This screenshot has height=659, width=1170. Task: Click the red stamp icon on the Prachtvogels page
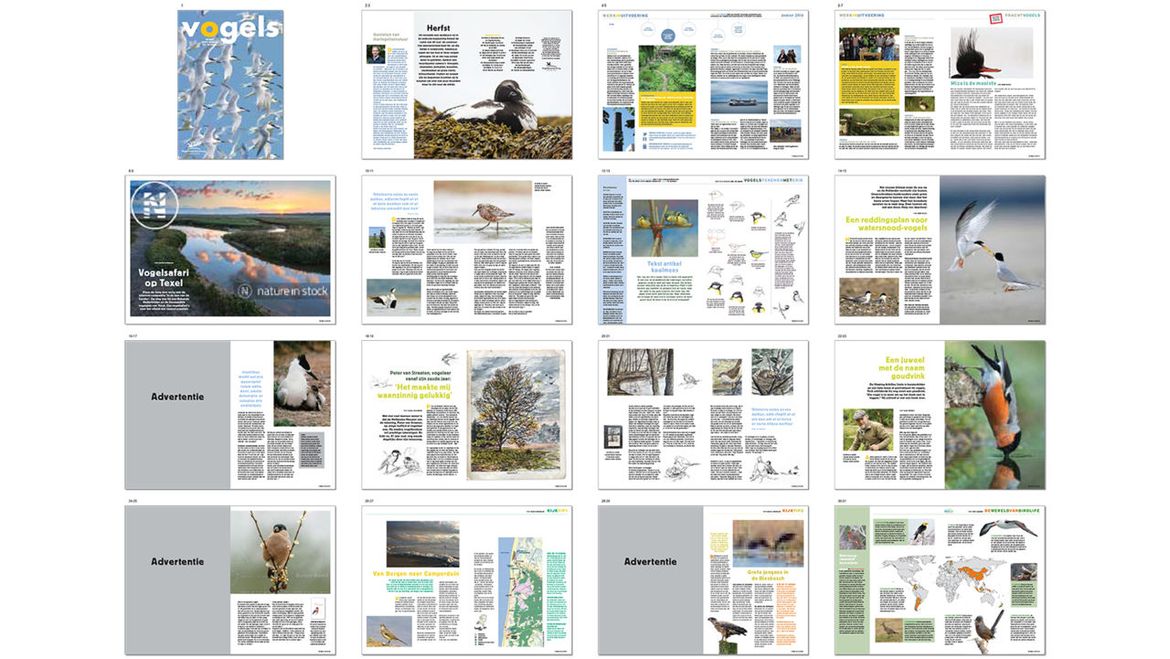pyautogui.click(x=995, y=20)
